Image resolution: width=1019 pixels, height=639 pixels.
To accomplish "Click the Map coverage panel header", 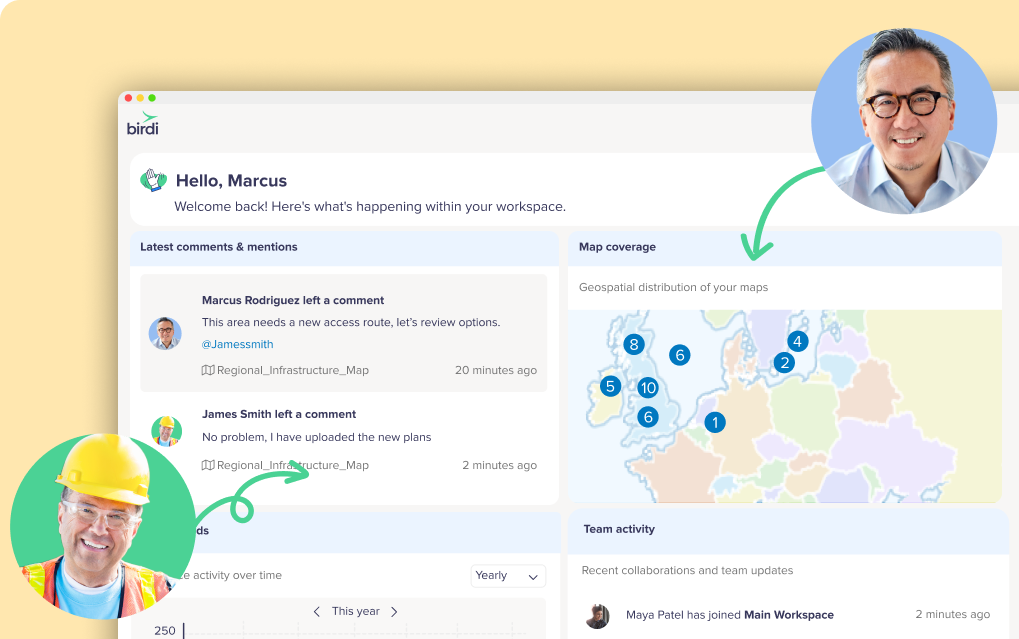I will (784, 248).
